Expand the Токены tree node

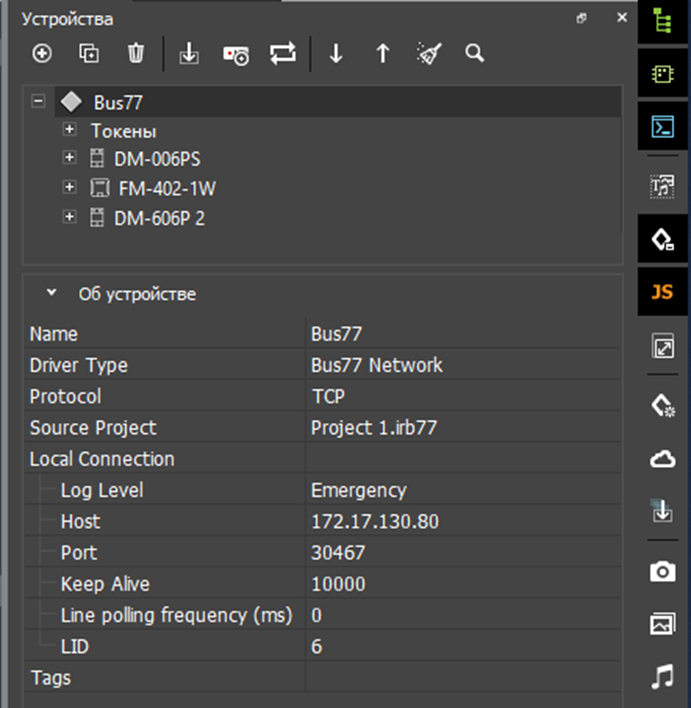coord(69,130)
